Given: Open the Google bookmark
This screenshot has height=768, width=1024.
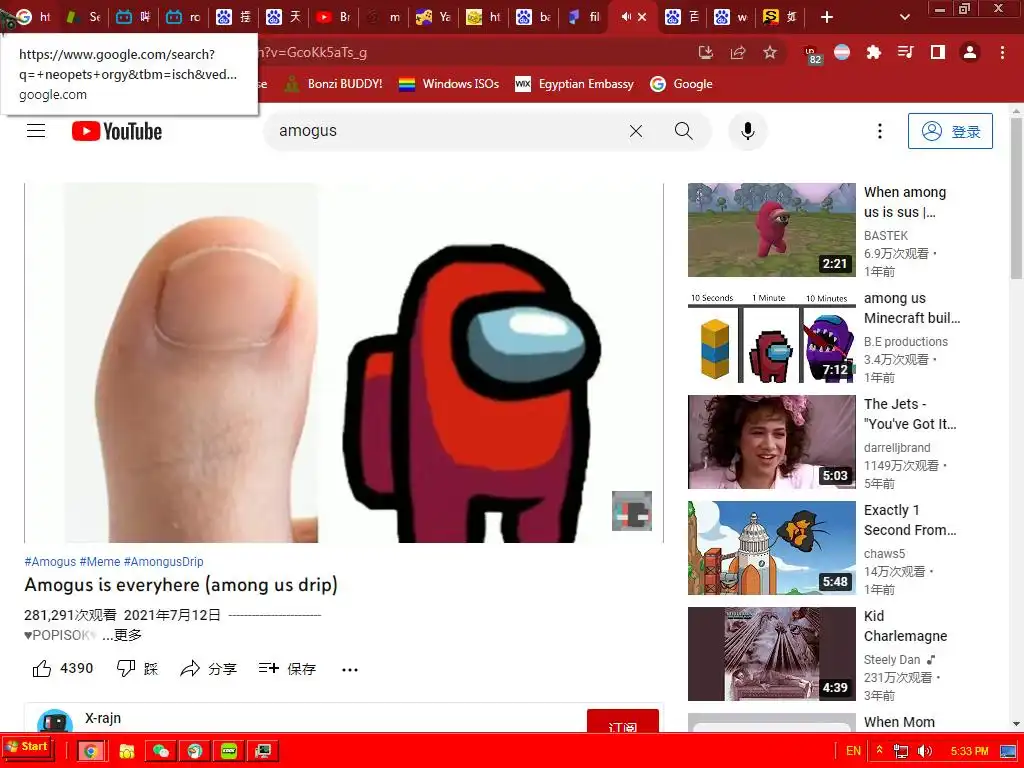Looking at the screenshot, I should click(x=681, y=84).
